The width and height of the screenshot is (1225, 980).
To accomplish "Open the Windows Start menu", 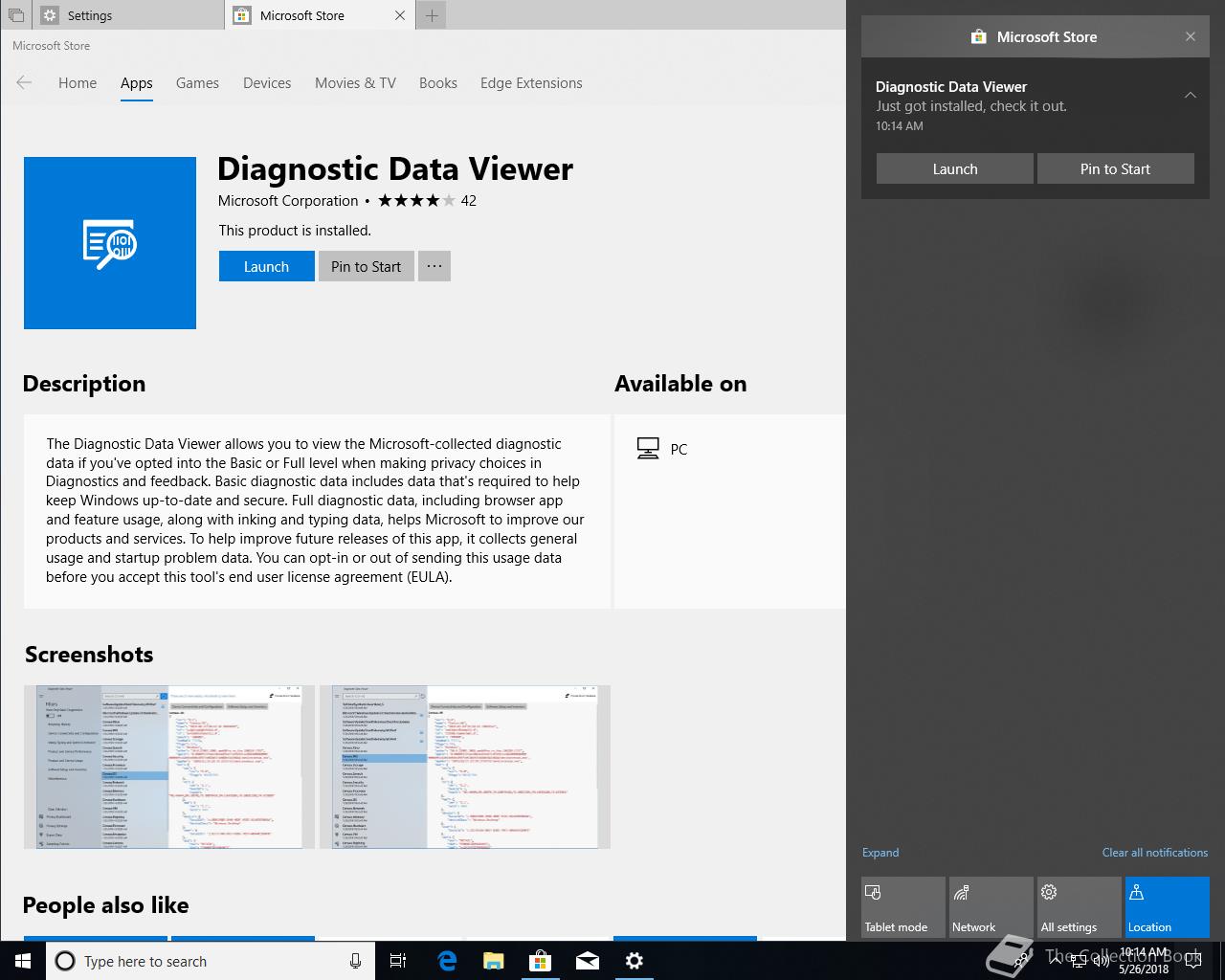I will (23, 961).
